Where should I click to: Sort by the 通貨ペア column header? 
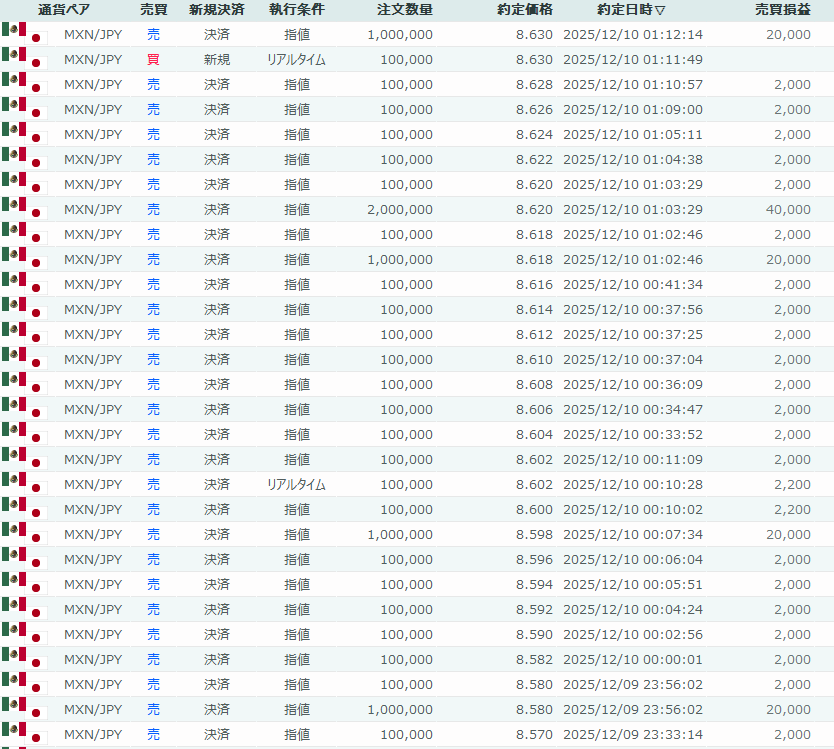point(64,10)
